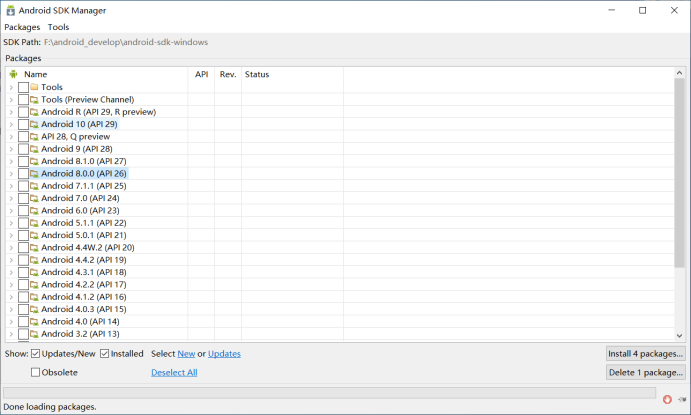Click the Android 7.0 (API 24) folder icon

(34, 198)
